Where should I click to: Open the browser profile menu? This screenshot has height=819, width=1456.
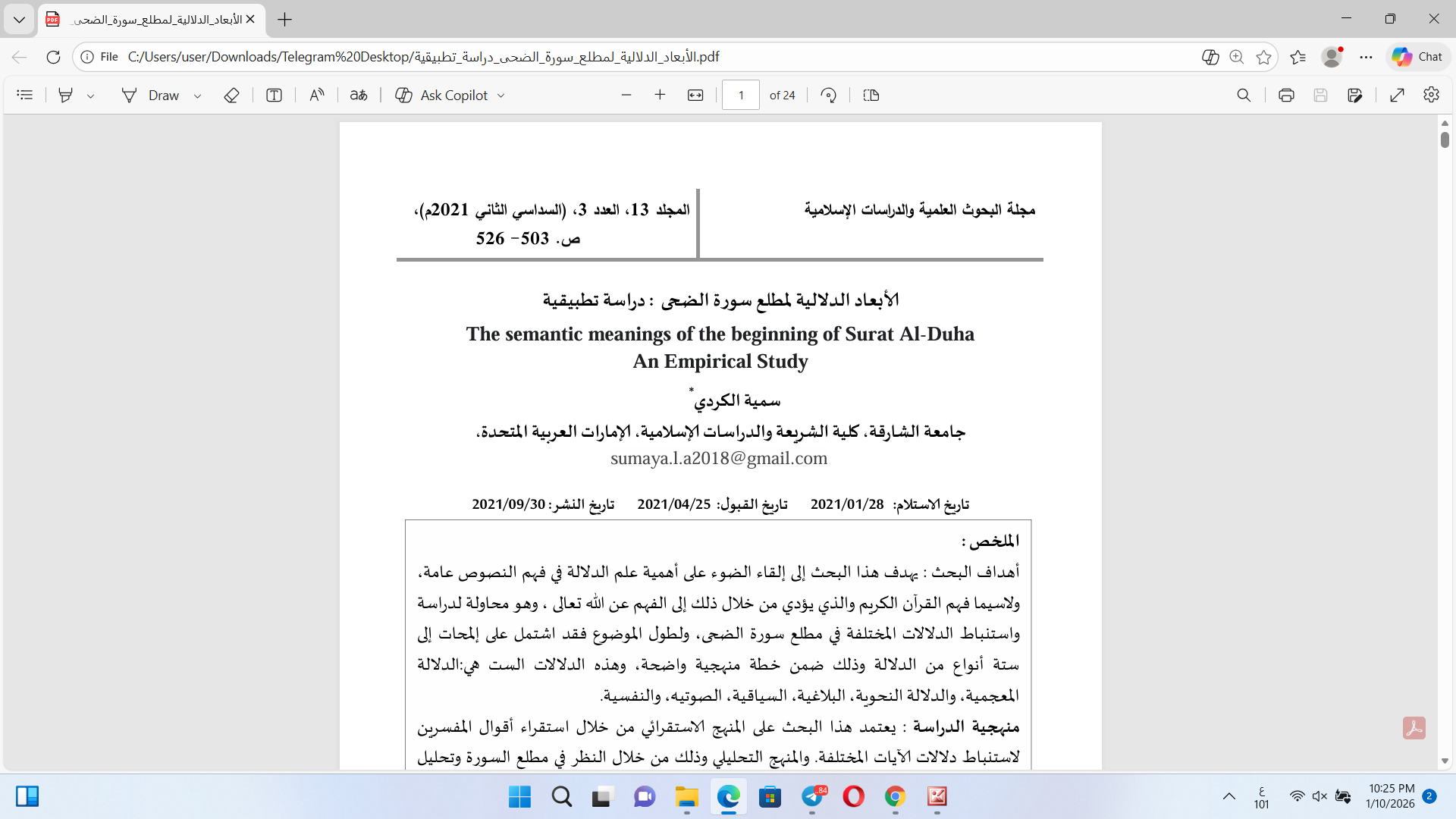point(1332,57)
